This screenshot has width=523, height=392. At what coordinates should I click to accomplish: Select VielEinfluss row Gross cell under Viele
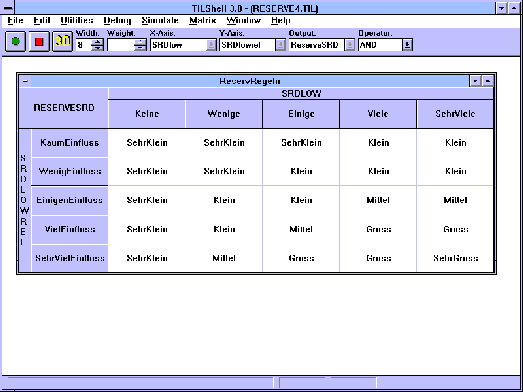point(378,229)
